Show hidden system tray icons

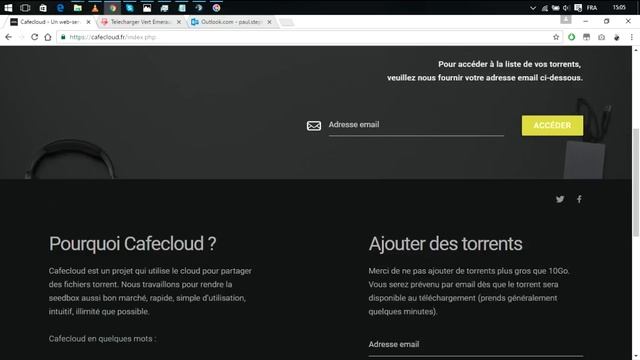click(533, 8)
